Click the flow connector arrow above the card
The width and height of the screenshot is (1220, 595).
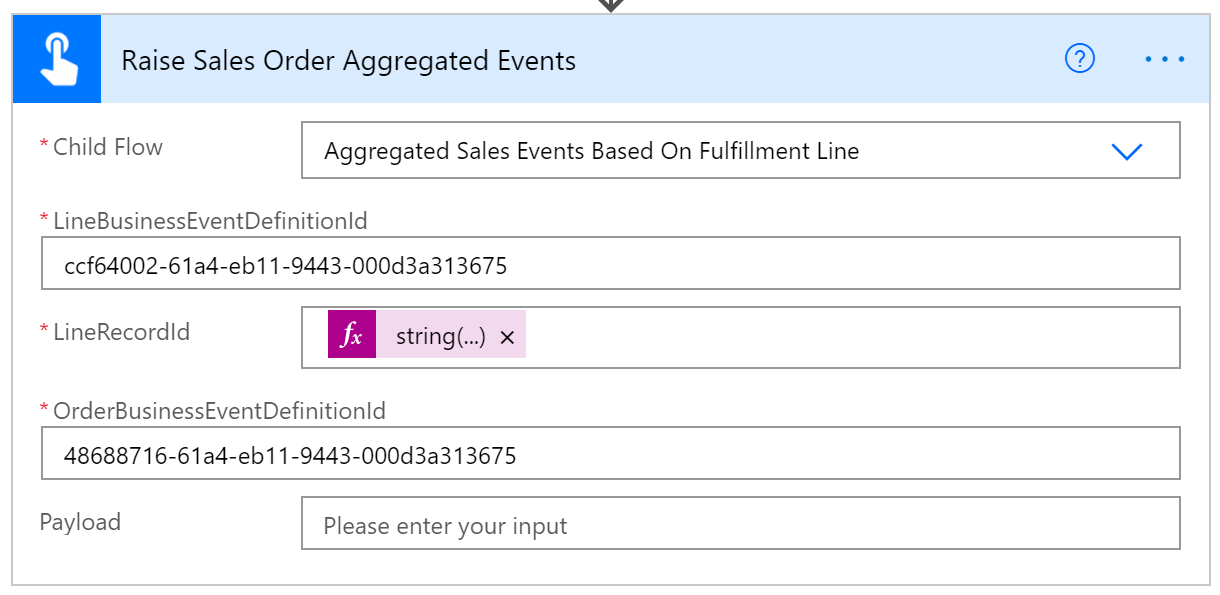click(x=610, y=5)
